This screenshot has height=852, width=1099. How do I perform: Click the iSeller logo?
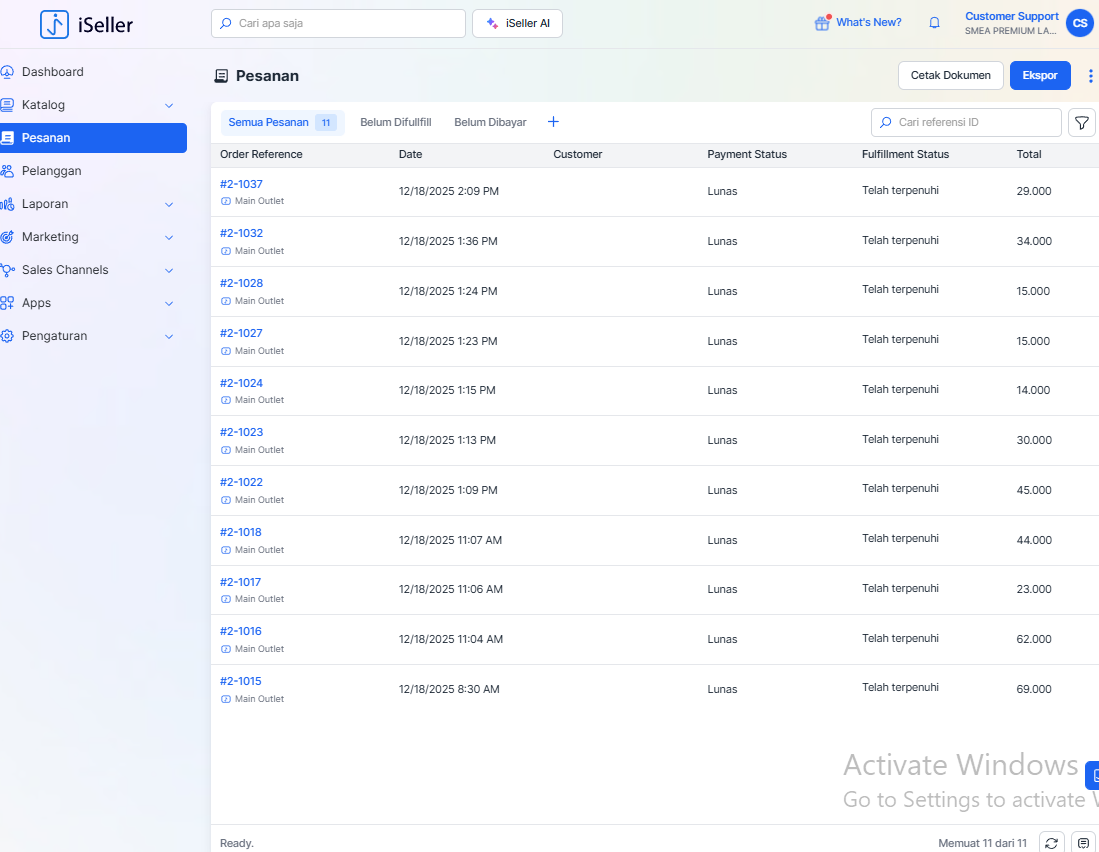87,24
